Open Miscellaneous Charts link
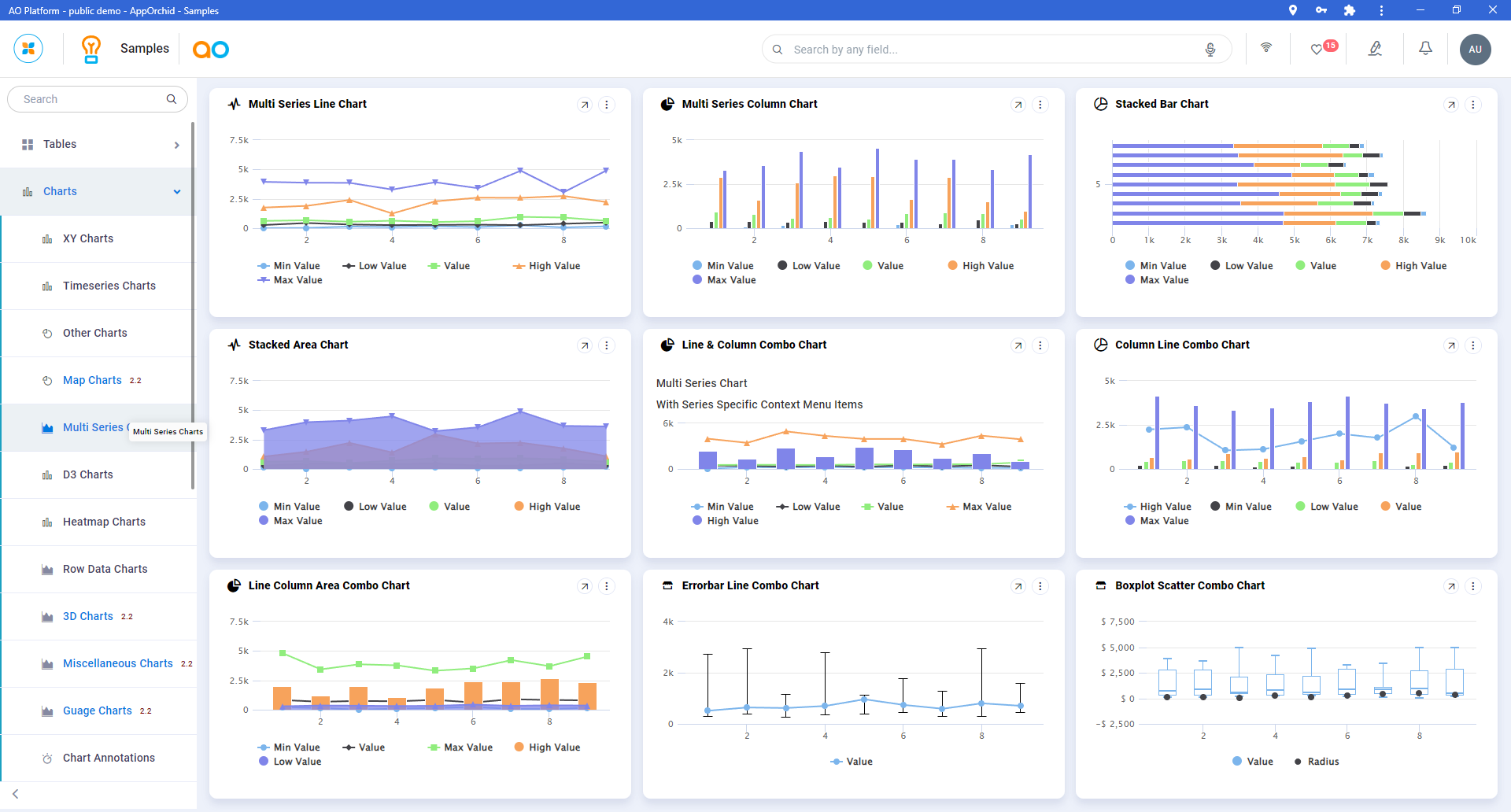 118,663
